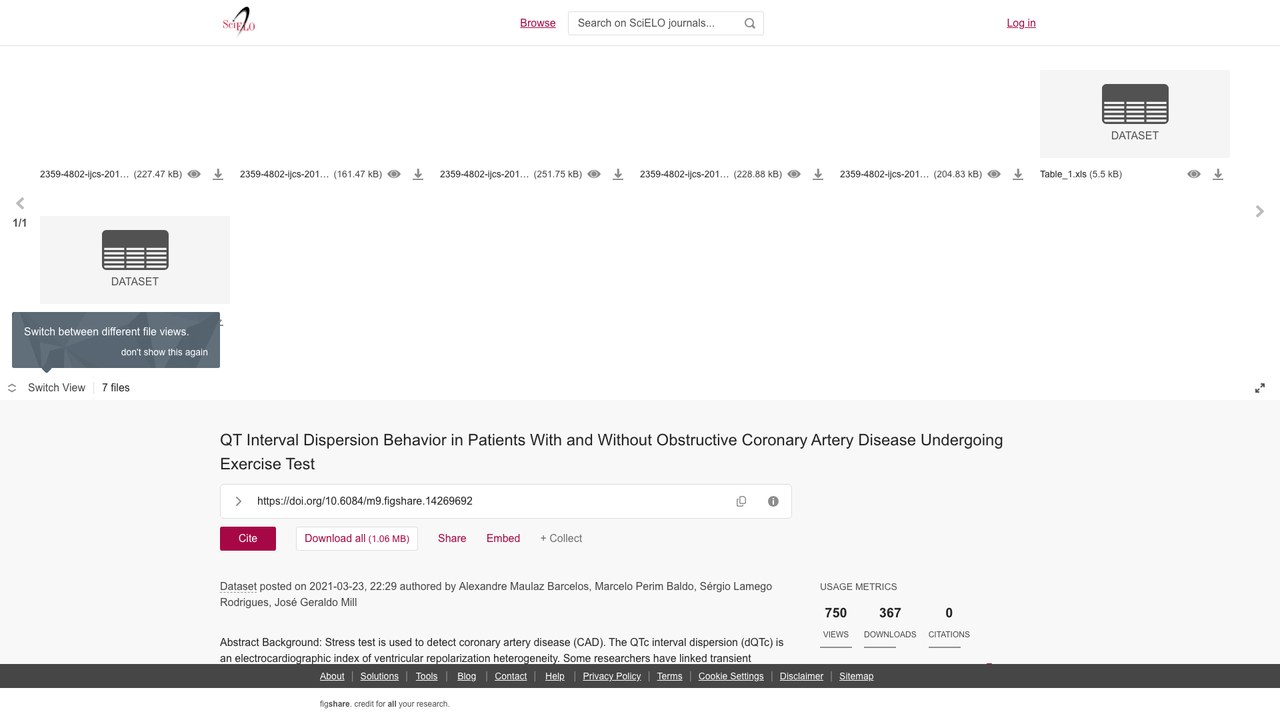1280x720 pixels.
Task: Open the Privacy Policy footer link
Action: tap(612, 676)
